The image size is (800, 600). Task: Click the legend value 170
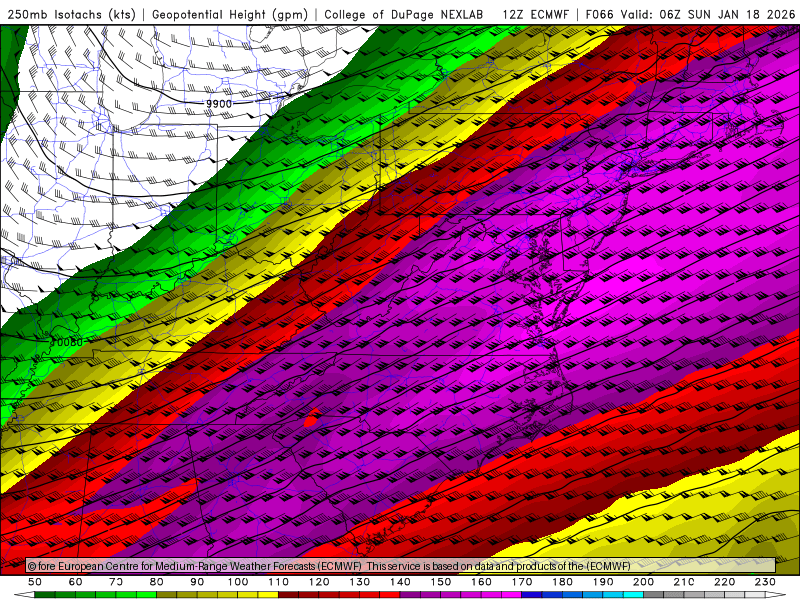point(521,582)
